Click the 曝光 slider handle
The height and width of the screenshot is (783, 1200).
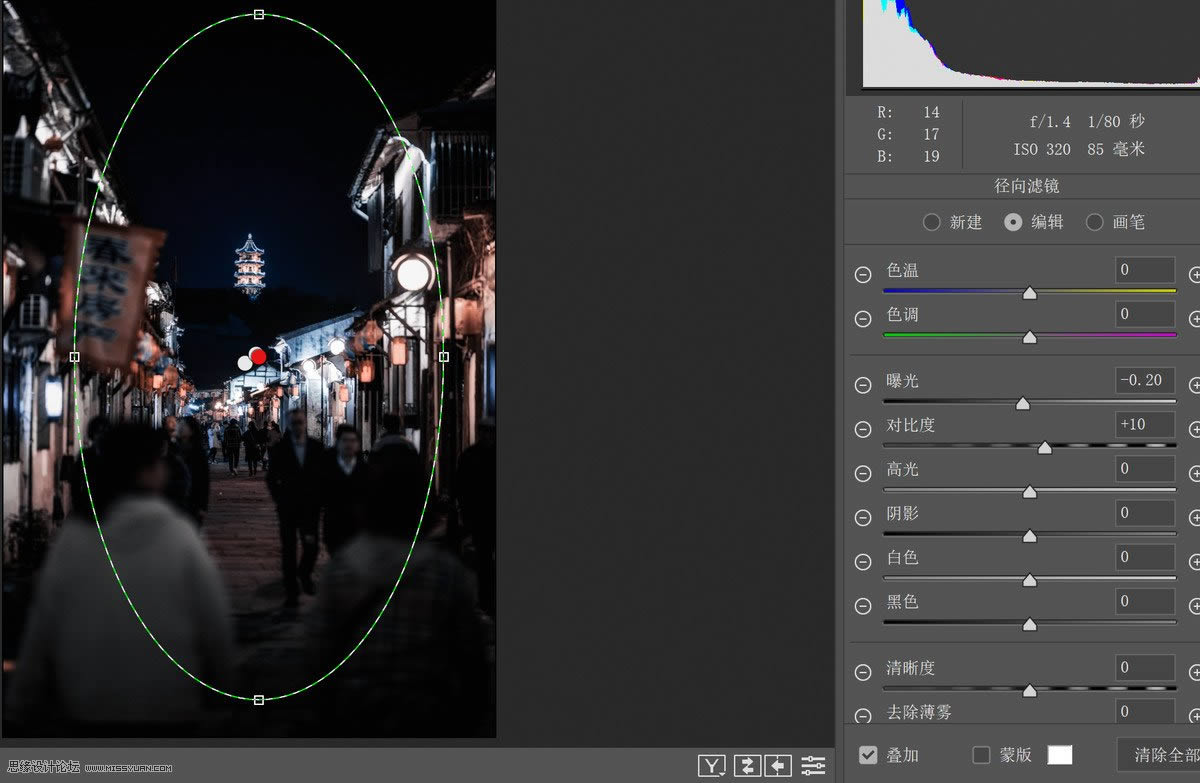coord(1022,403)
